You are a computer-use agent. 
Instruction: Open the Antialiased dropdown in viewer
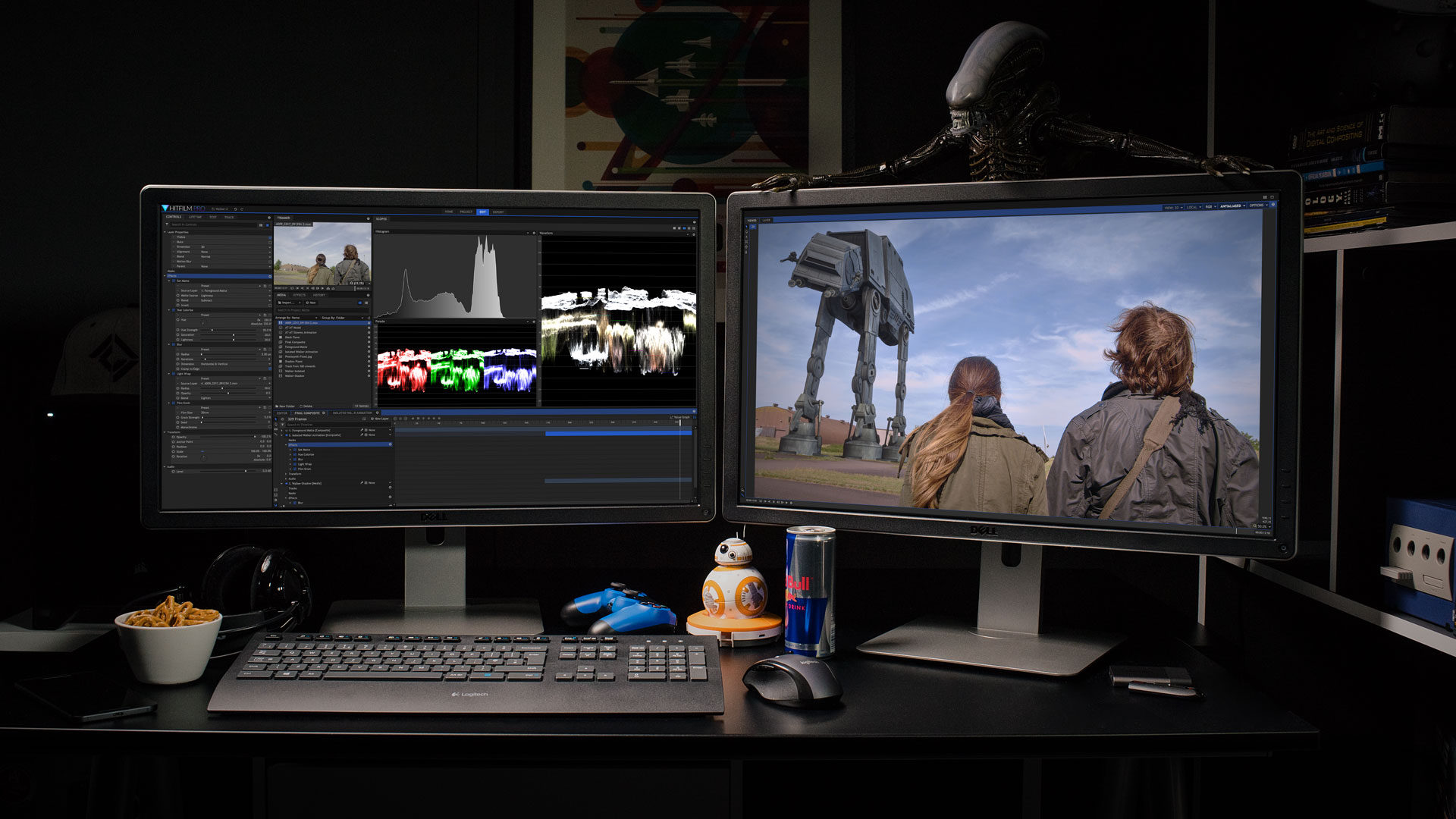point(1232,206)
